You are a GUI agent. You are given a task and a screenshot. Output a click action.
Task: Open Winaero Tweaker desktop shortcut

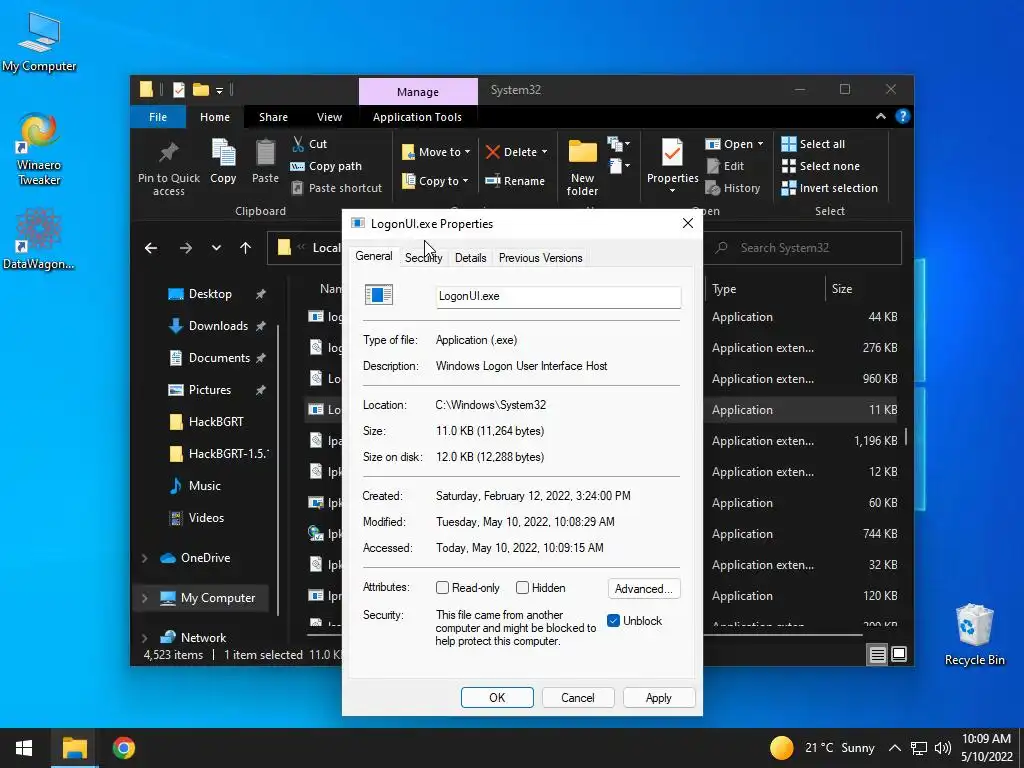pos(39,150)
